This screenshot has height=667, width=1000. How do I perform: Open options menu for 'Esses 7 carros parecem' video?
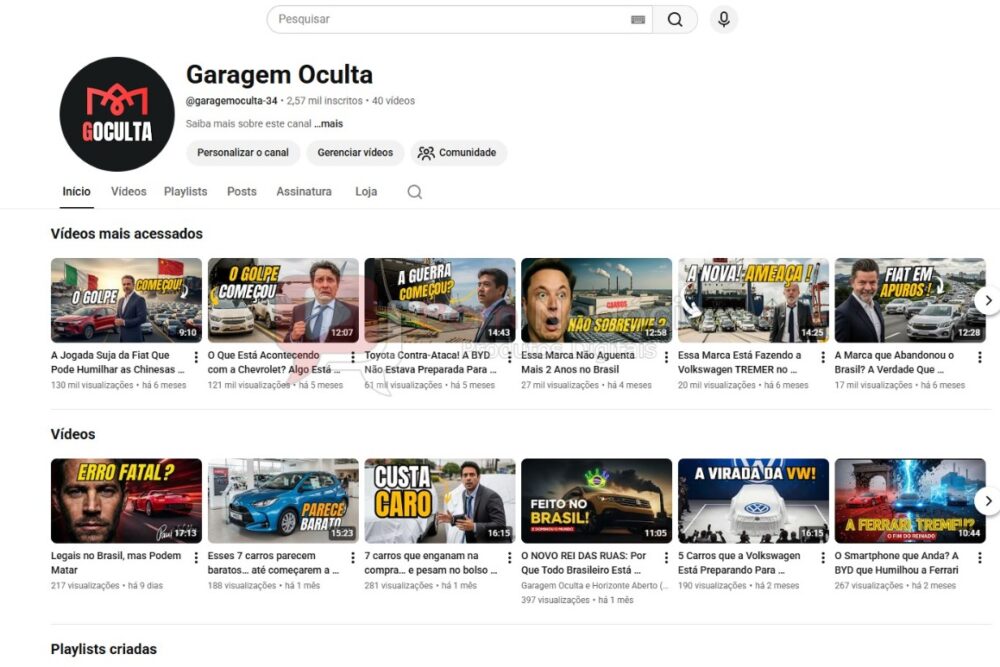[353, 557]
